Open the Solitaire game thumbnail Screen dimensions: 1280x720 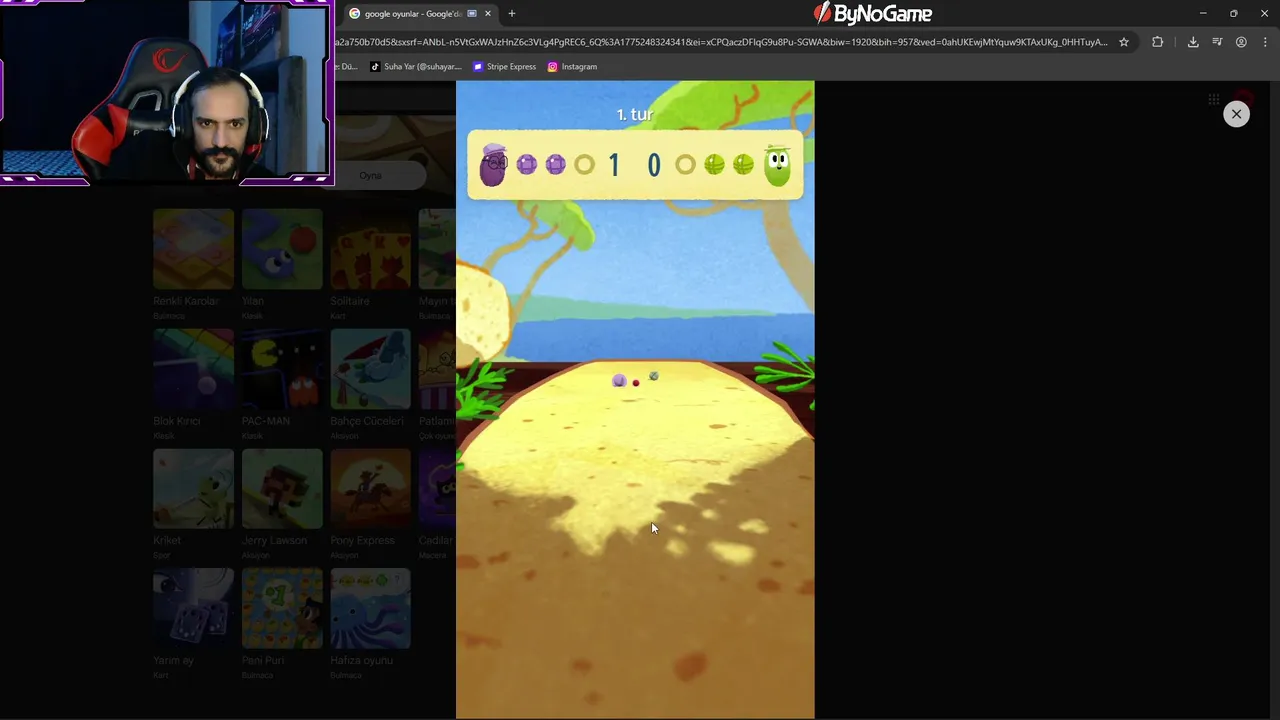click(370, 249)
